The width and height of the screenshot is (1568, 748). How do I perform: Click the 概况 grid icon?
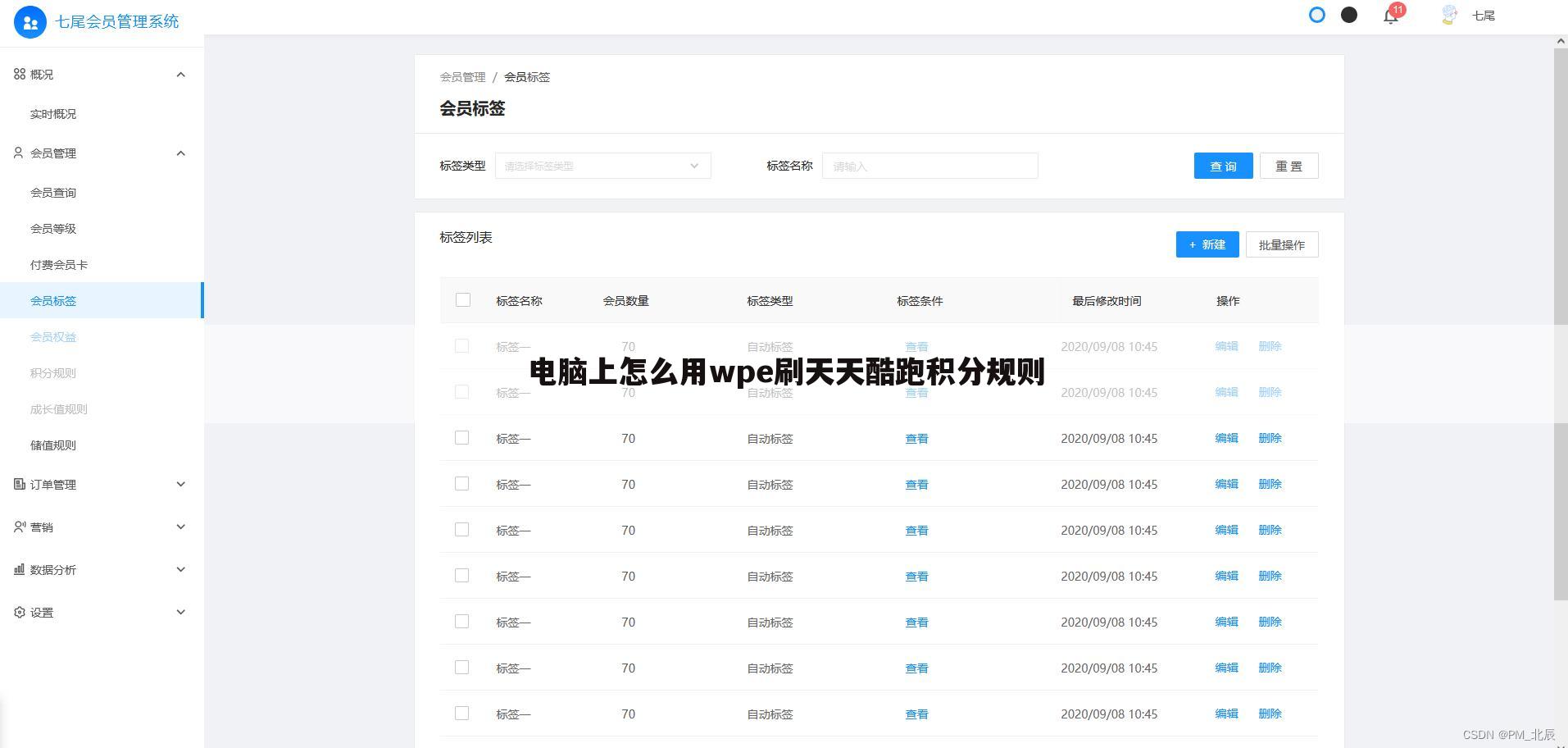click(x=20, y=74)
